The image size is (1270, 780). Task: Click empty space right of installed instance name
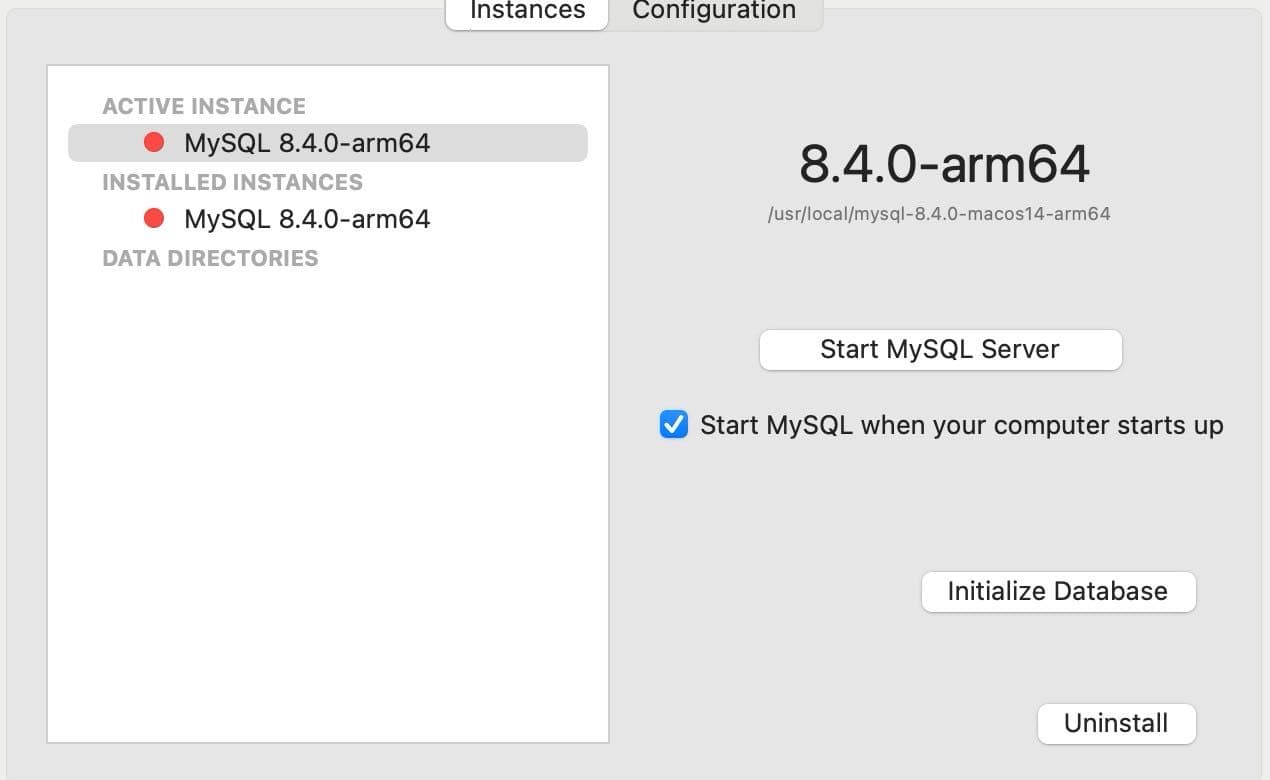pyautogui.click(x=510, y=219)
